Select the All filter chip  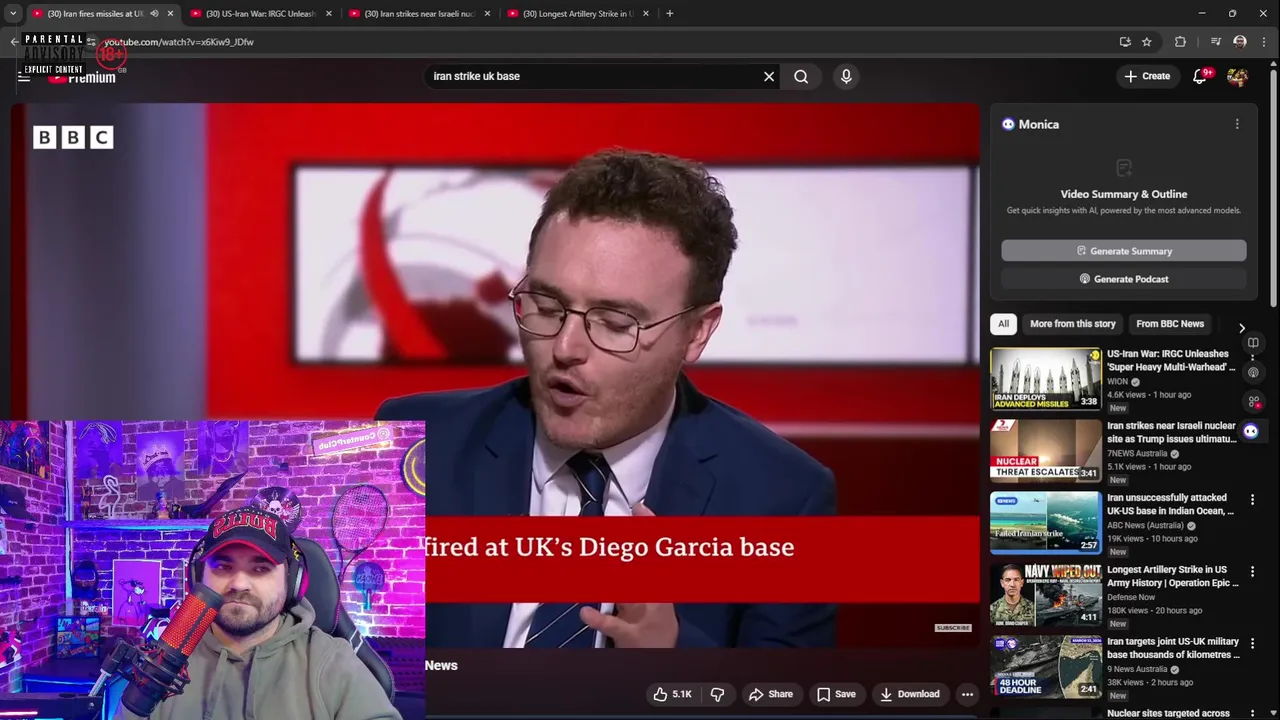1003,324
